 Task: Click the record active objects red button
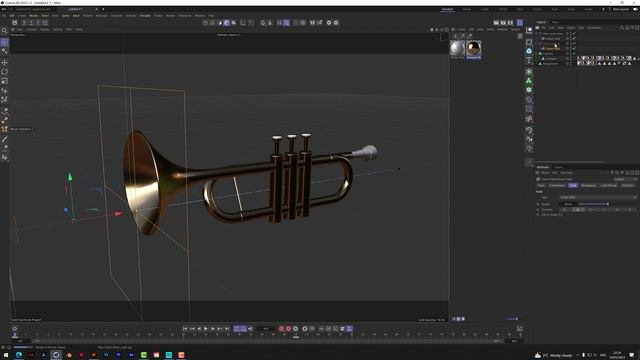[281, 329]
